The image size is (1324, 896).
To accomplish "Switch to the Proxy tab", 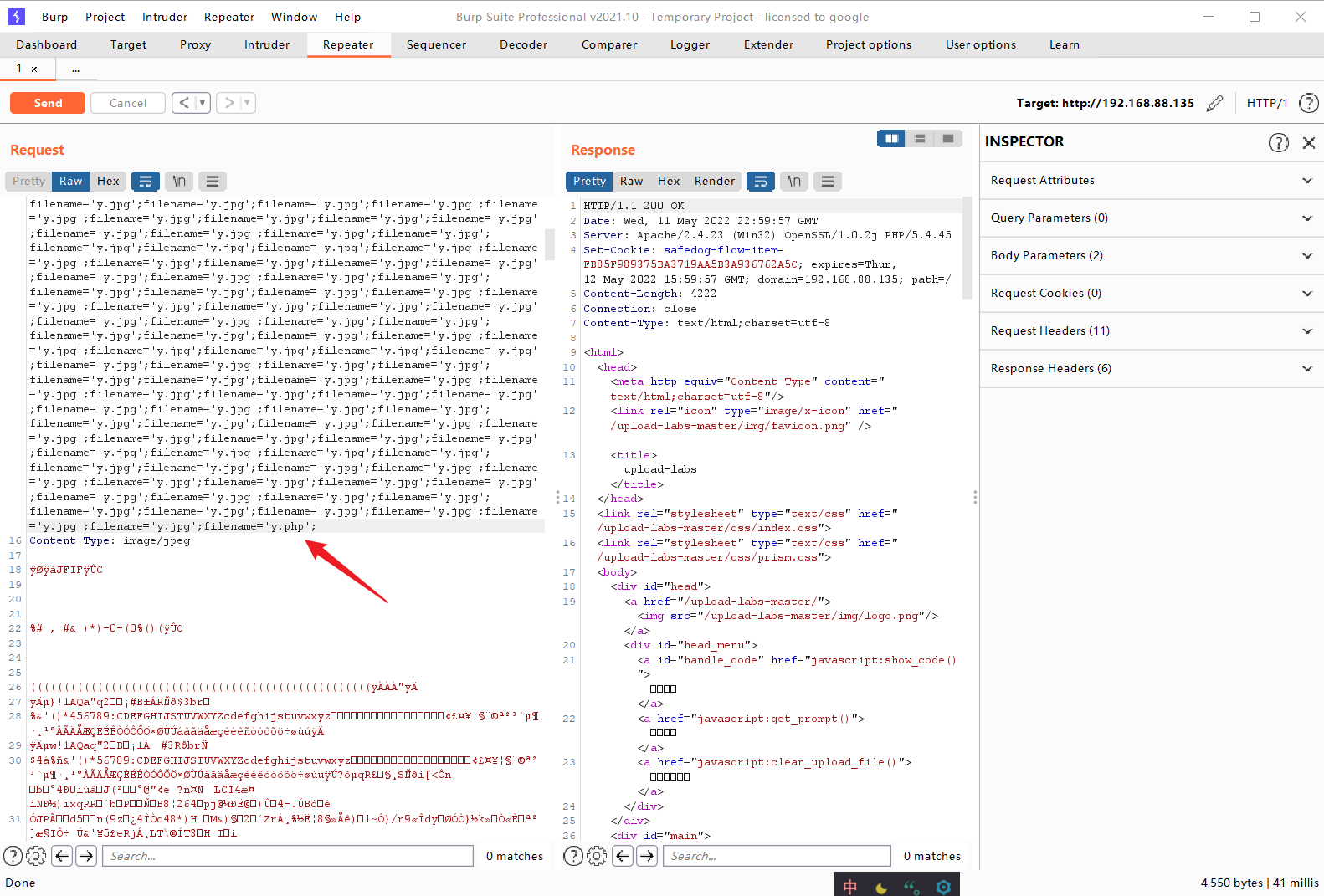I will coord(195,44).
